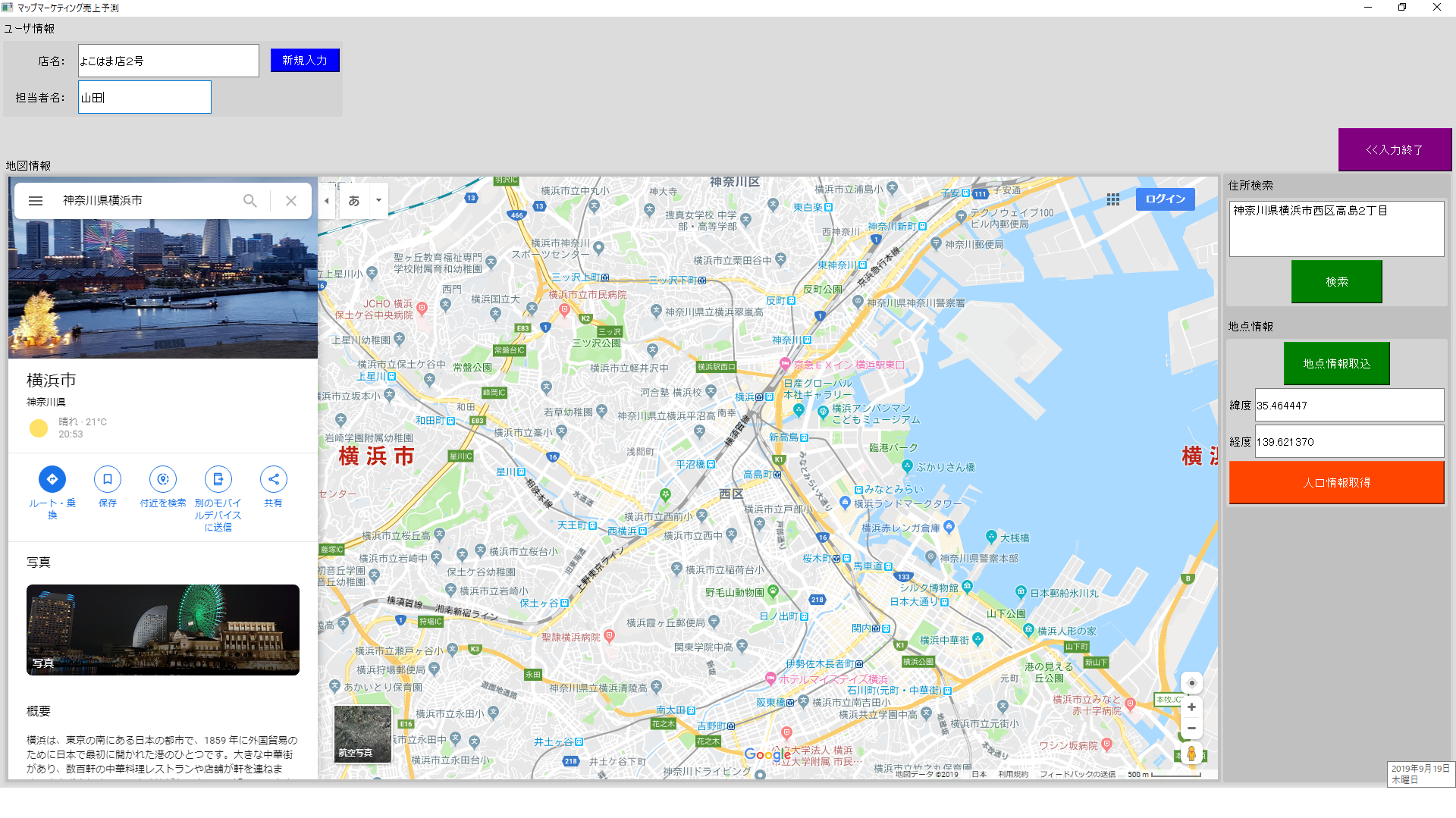
Task: Click the 緯度 latitude field
Action: (x=1350, y=406)
